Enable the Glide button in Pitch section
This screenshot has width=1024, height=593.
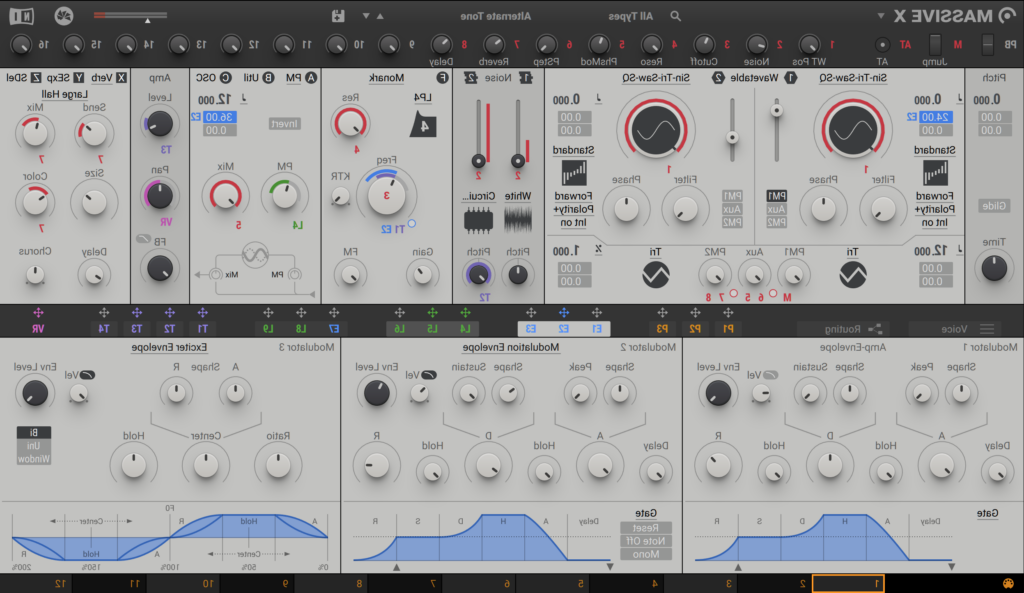click(x=994, y=206)
